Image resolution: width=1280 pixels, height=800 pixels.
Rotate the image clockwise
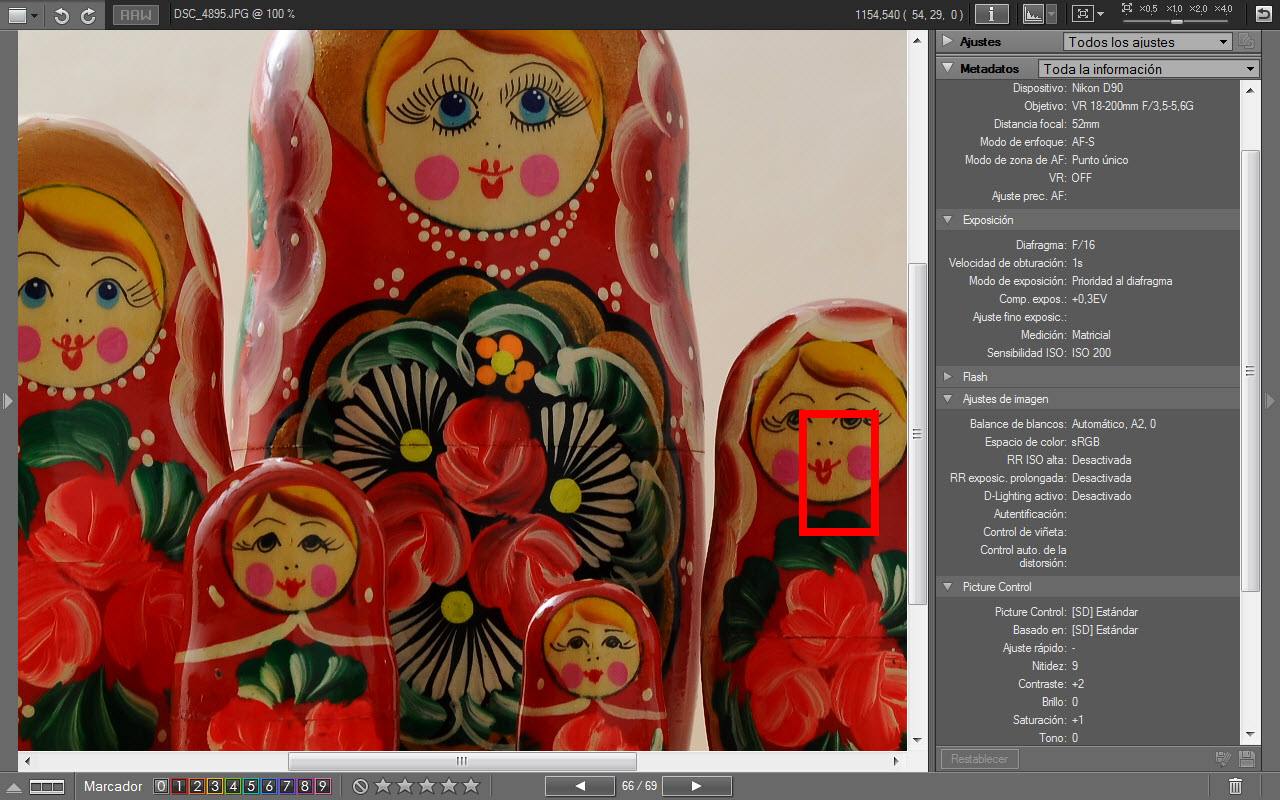88,15
